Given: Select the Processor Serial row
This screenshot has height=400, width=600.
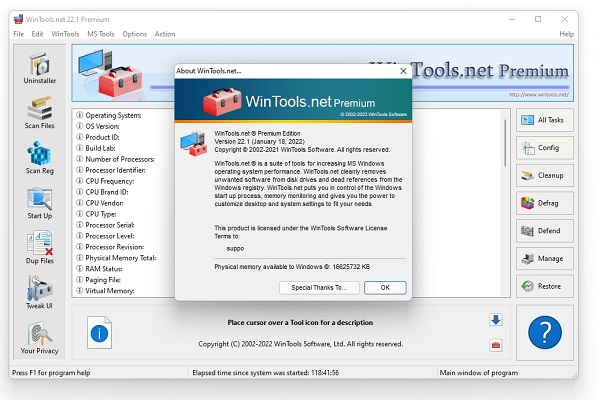Looking at the screenshot, I should coord(105,225).
